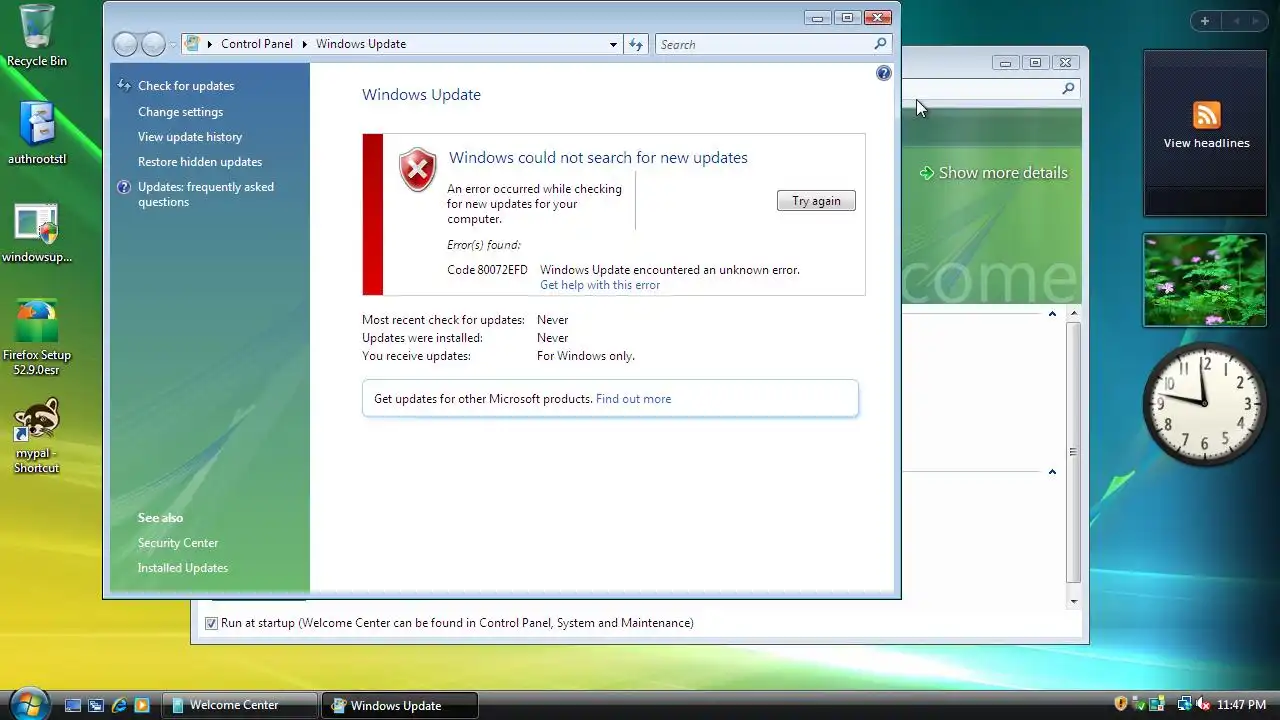Open the address bar history dropdown arrow
Viewport: 1280px width, 720px height.
click(x=613, y=44)
